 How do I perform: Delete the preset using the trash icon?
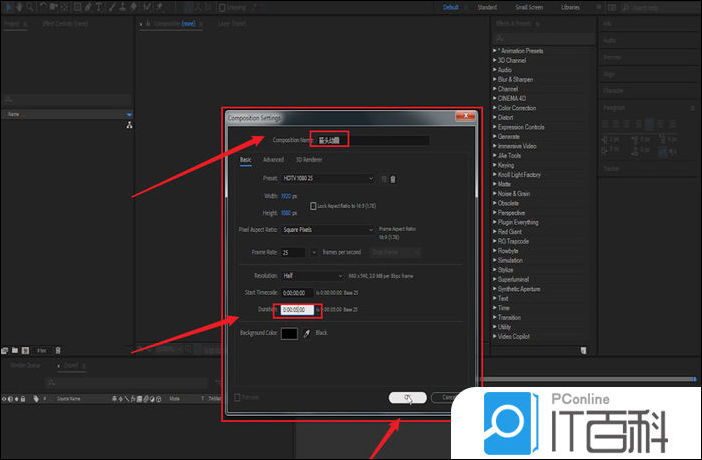tap(393, 179)
